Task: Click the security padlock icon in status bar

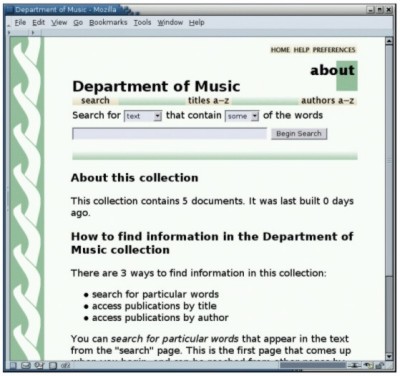Action: (x=380, y=366)
